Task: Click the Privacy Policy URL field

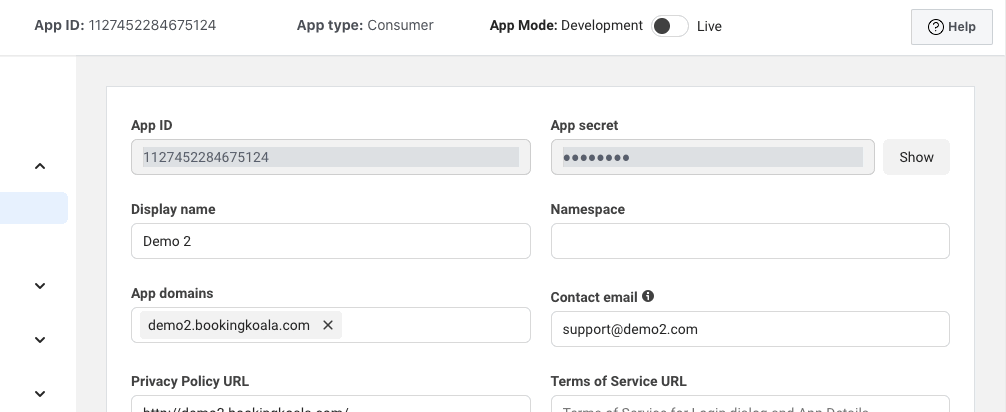Action: (330, 405)
